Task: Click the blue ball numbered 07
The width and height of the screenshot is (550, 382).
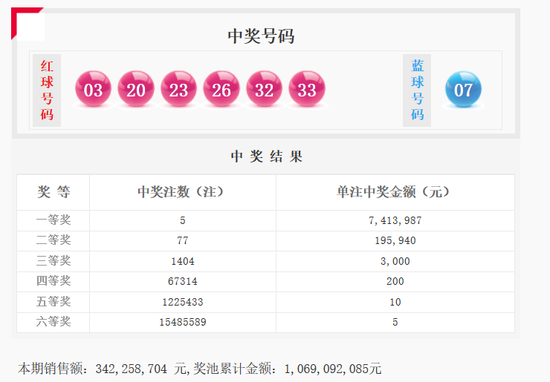Action: [463, 89]
